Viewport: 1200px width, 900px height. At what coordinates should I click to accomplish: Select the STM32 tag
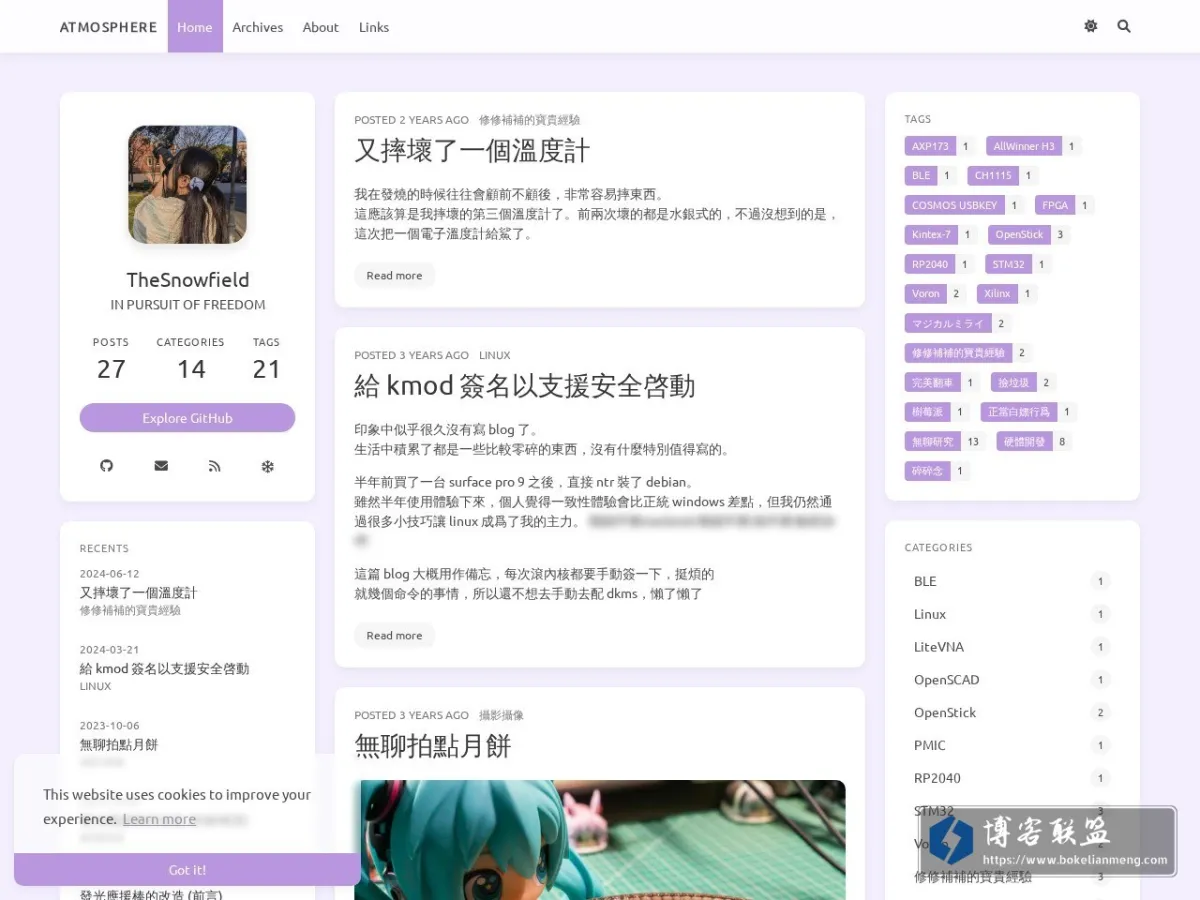1008,264
